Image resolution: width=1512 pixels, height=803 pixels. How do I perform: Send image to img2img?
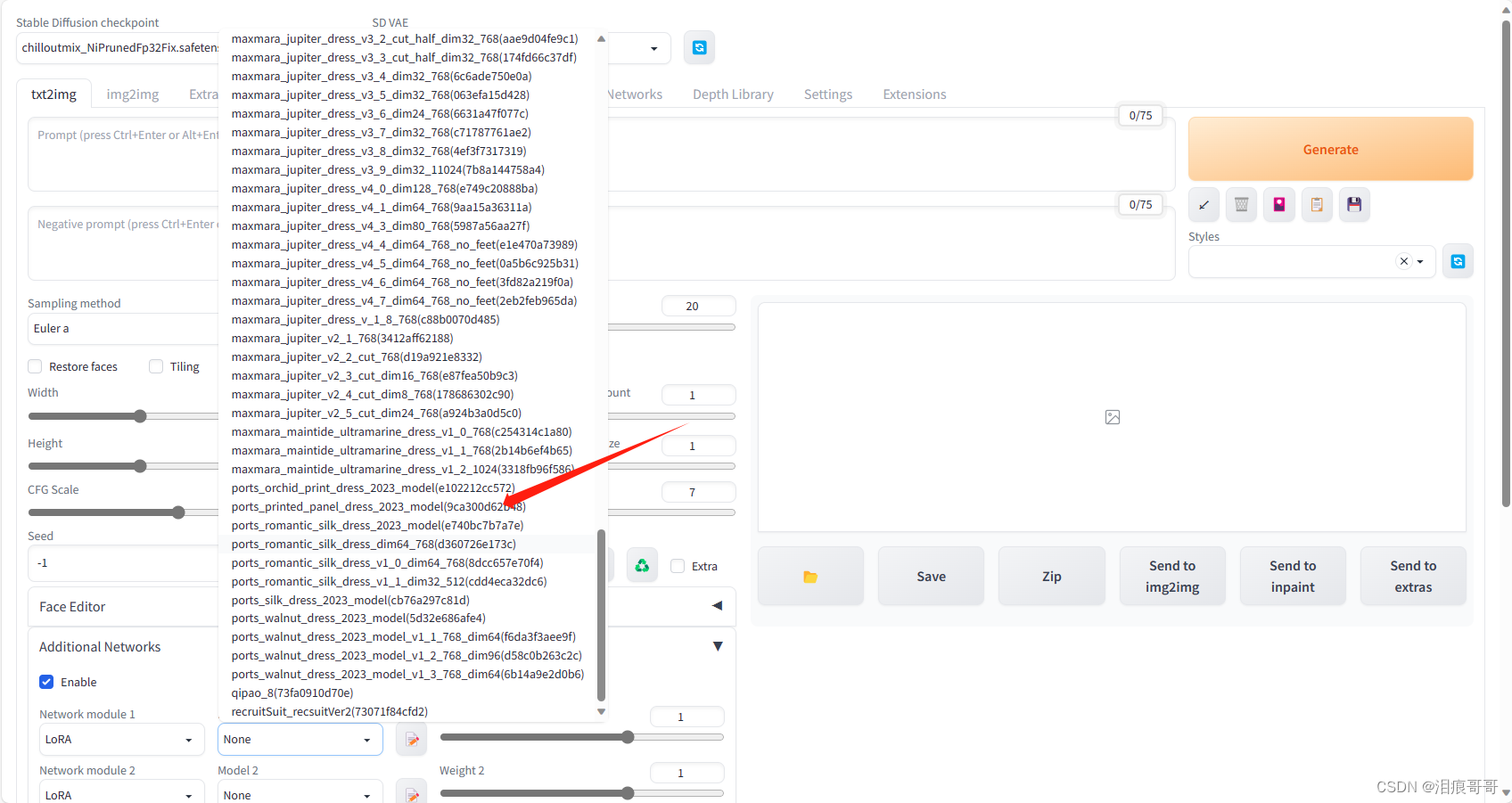click(x=1172, y=577)
